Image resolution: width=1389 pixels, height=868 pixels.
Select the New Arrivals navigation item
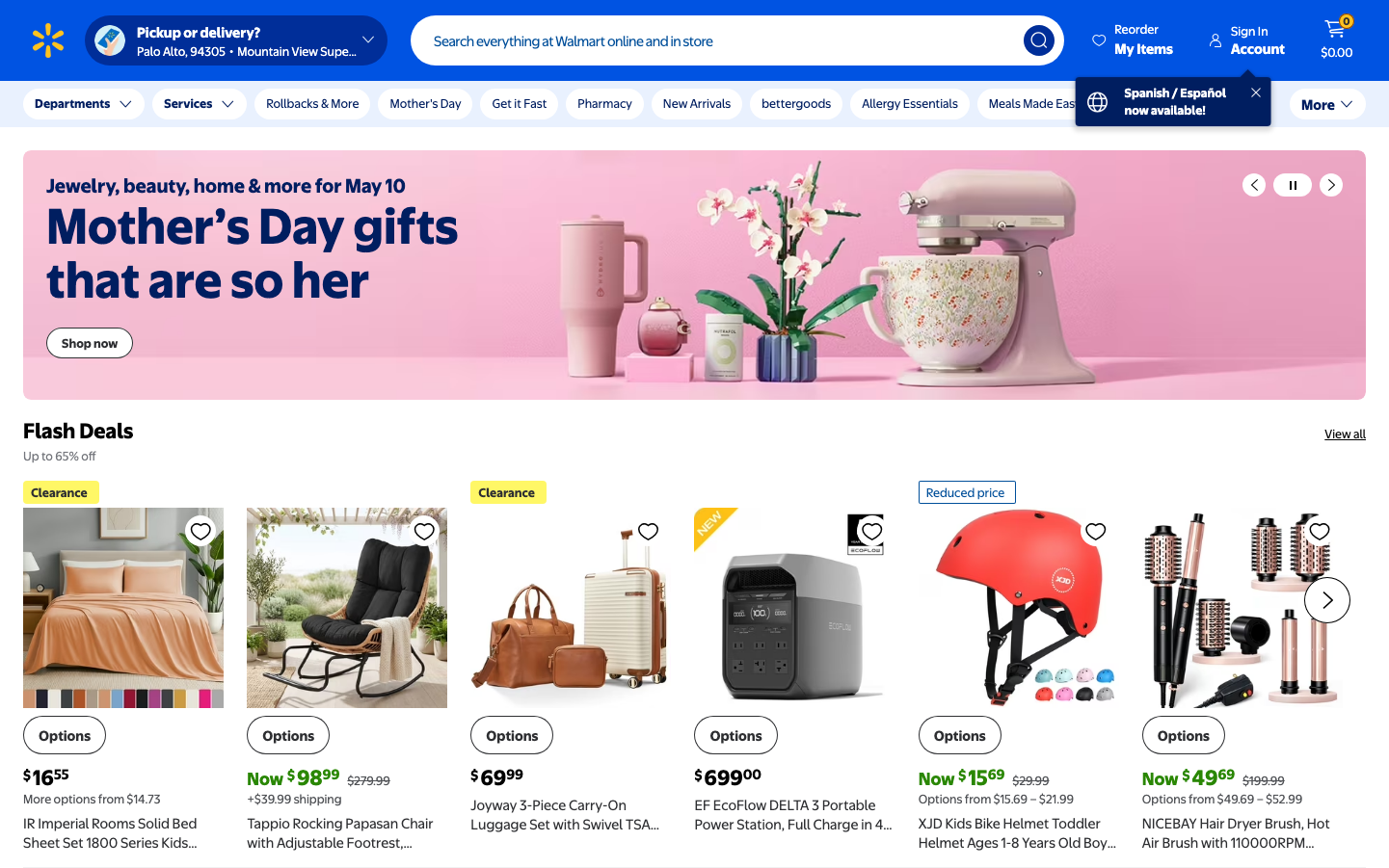click(697, 104)
